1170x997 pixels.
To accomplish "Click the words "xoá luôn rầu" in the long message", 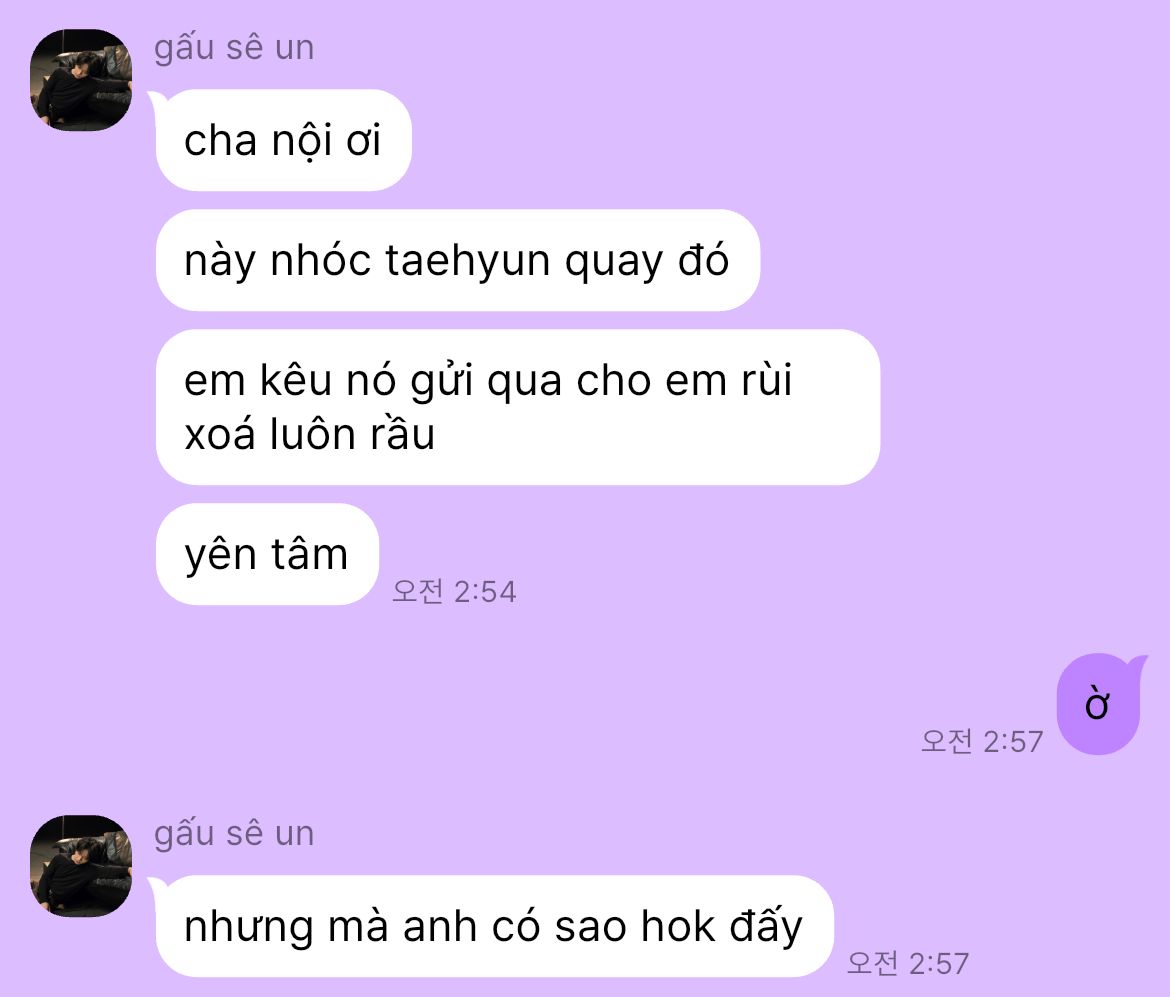I will [310, 434].
